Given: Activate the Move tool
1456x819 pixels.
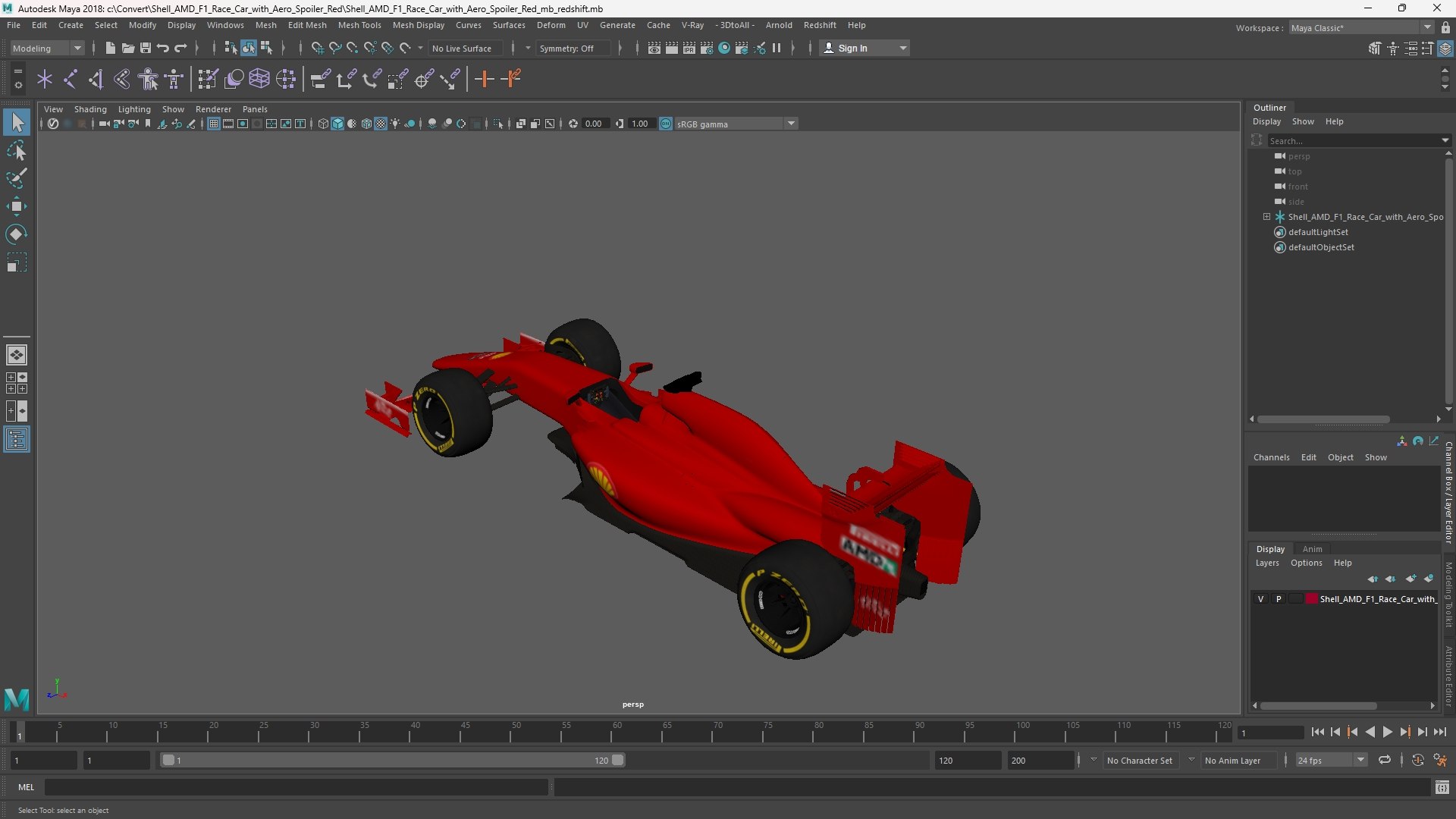Looking at the screenshot, I should coord(17,206).
